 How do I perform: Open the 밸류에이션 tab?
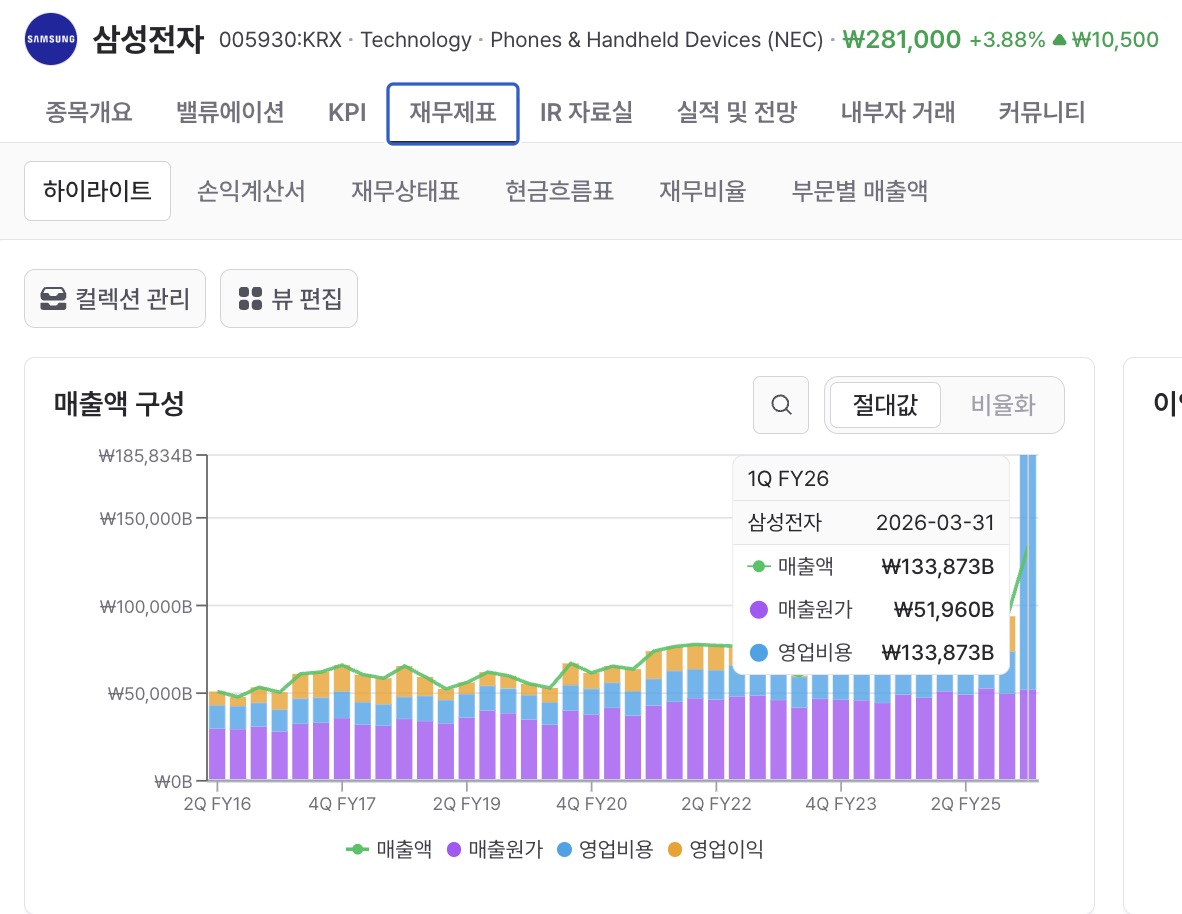[230, 112]
